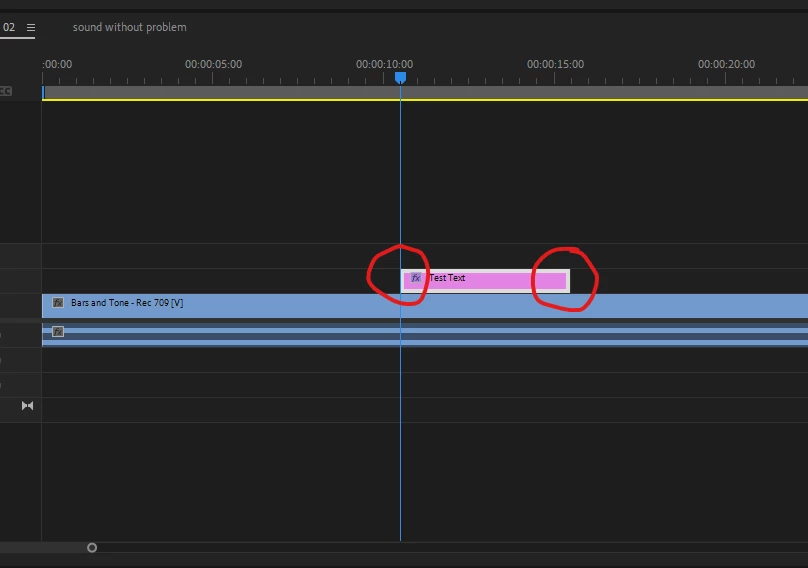Select the Bars and Tone - Rec 709 [V] clip
The image size is (808, 568).
(425, 306)
